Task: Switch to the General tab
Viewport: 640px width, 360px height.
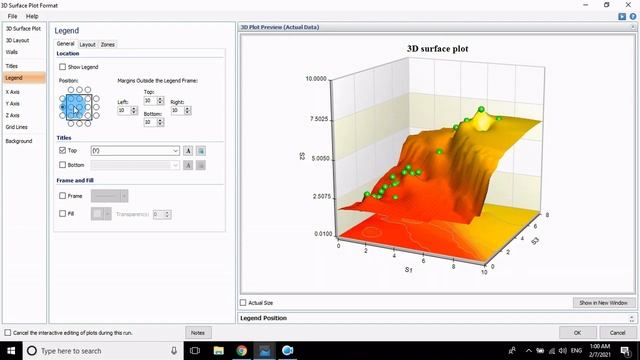Action: [x=65, y=44]
